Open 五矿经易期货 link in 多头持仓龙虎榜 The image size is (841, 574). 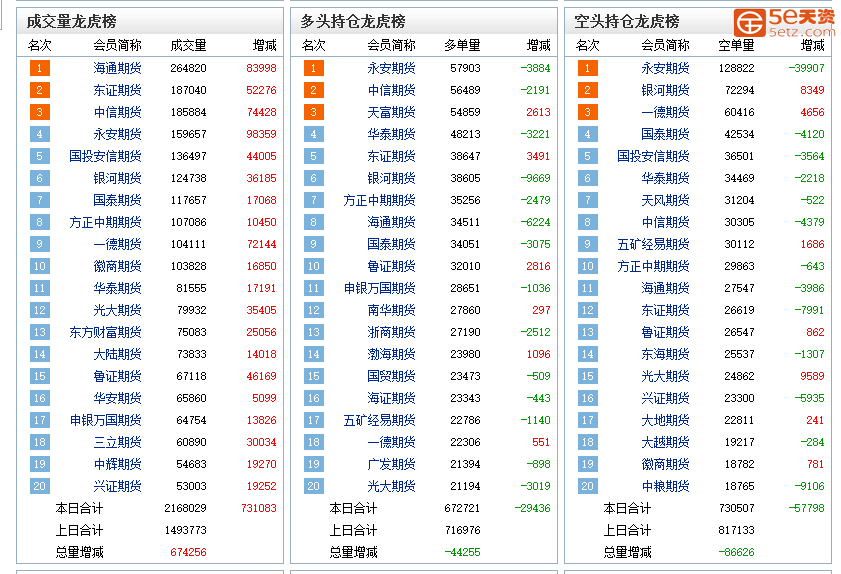tap(379, 420)
